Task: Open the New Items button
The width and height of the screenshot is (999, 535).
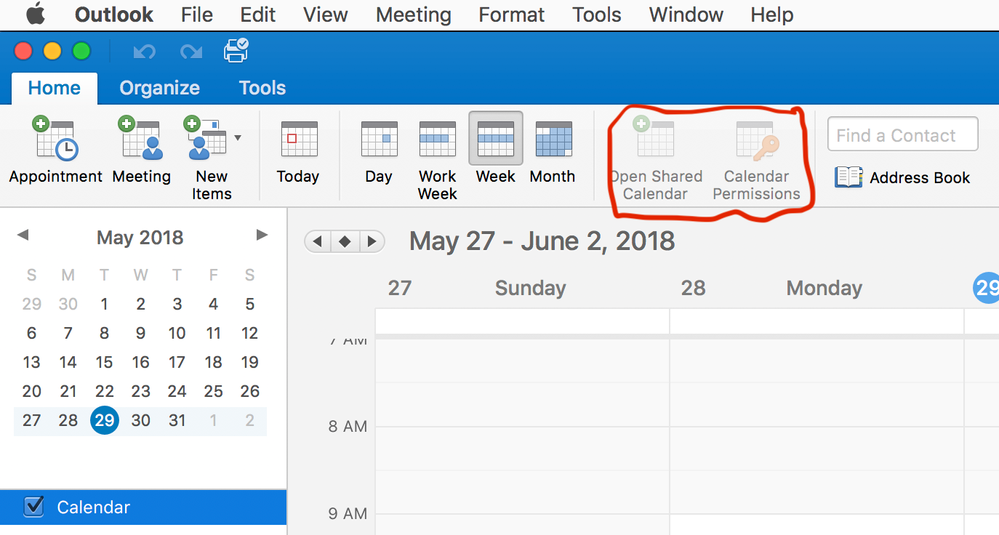Action: click(212, 158)
